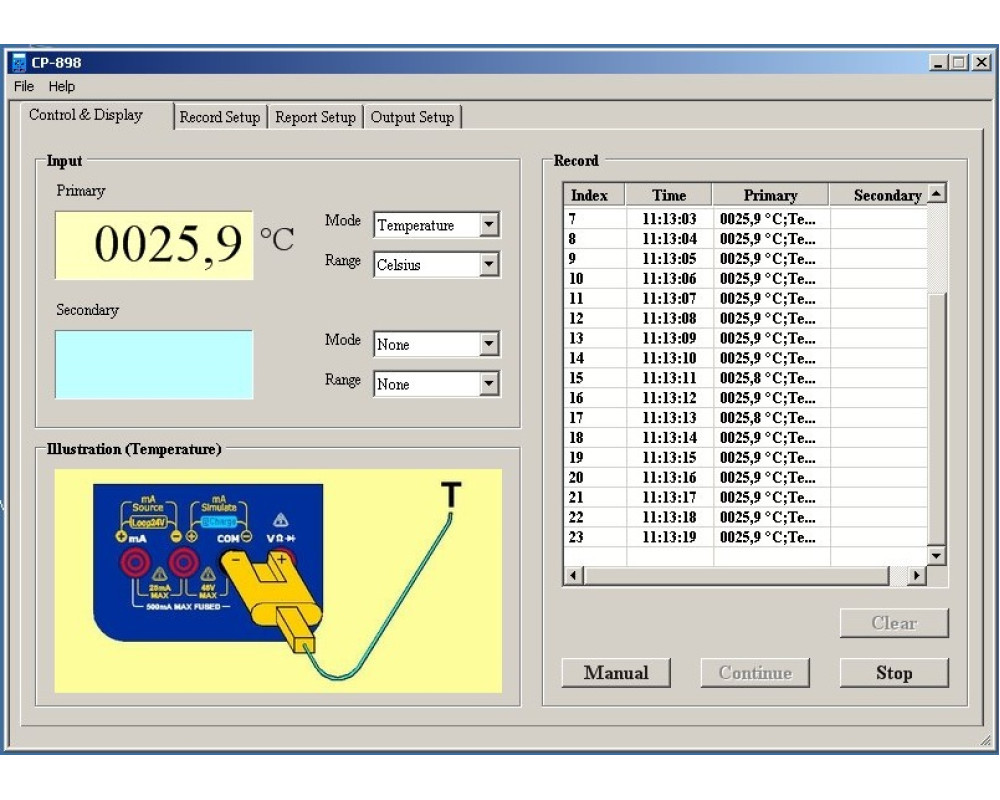Switch to the Report Setup tab
Image resolution: width=1000 pixels, height=800 pixels.
pyautogui.click(x=315, y=117)
